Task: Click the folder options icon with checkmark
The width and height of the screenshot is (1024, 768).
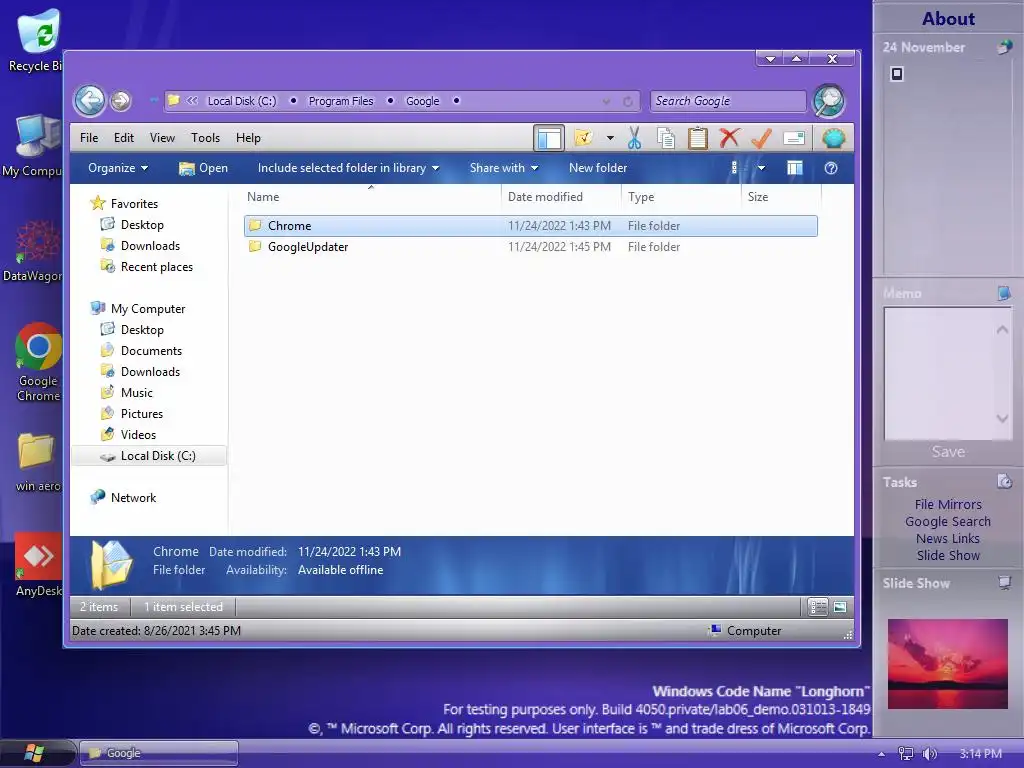Action: click(x=583, y=137)
